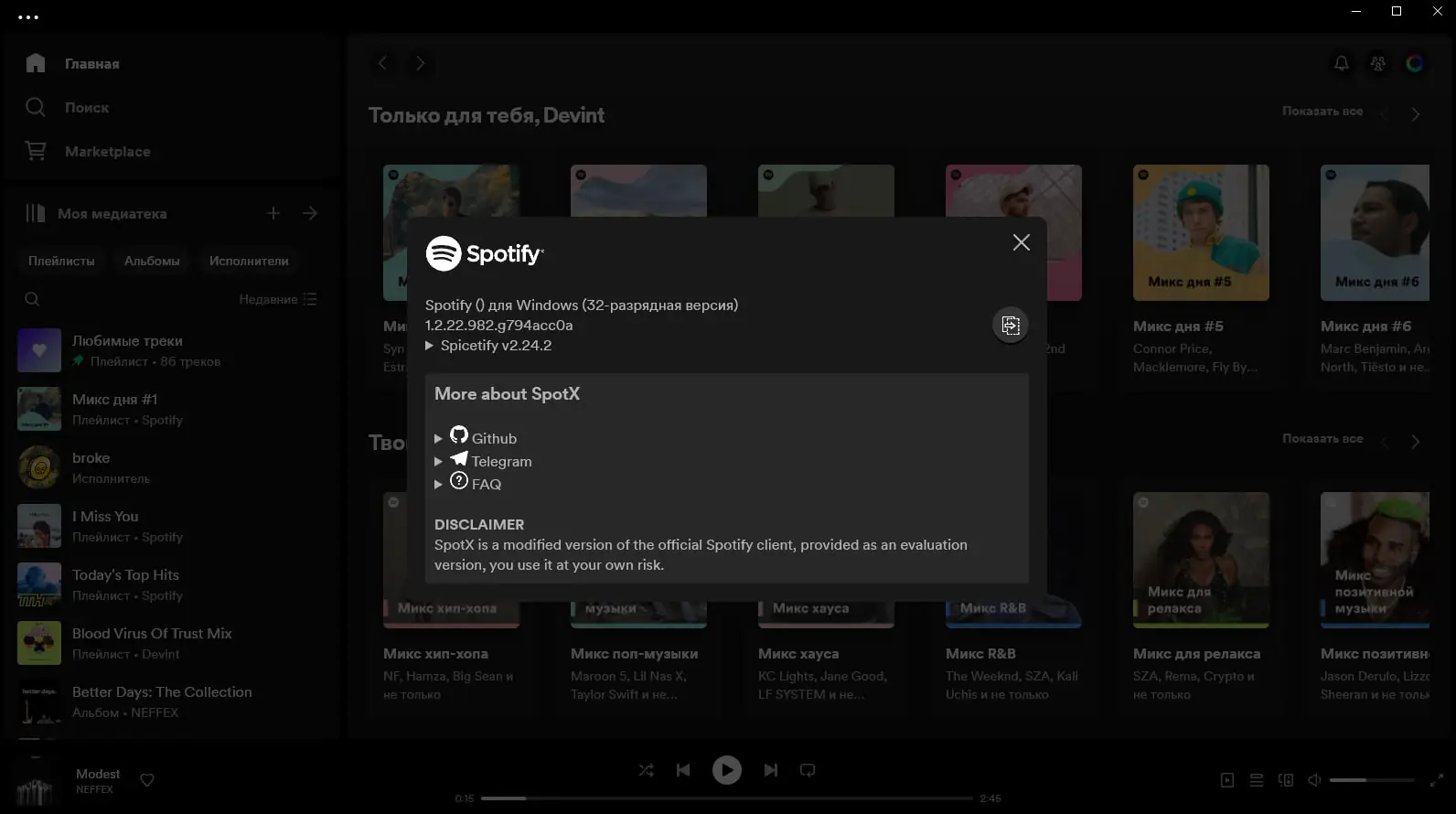Screen dimensions: 1456x814
Task: Prior page arrow in Только для тебя row
Action: click(1385, 114)
